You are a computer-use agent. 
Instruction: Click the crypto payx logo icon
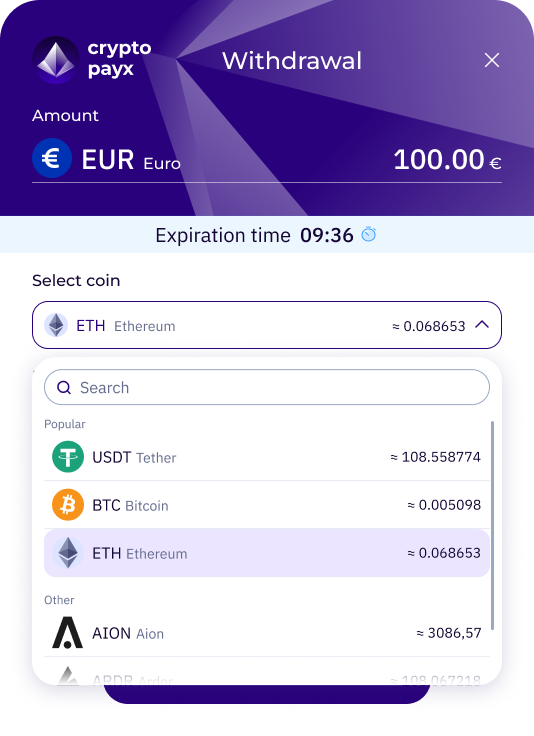pos(56,60)
